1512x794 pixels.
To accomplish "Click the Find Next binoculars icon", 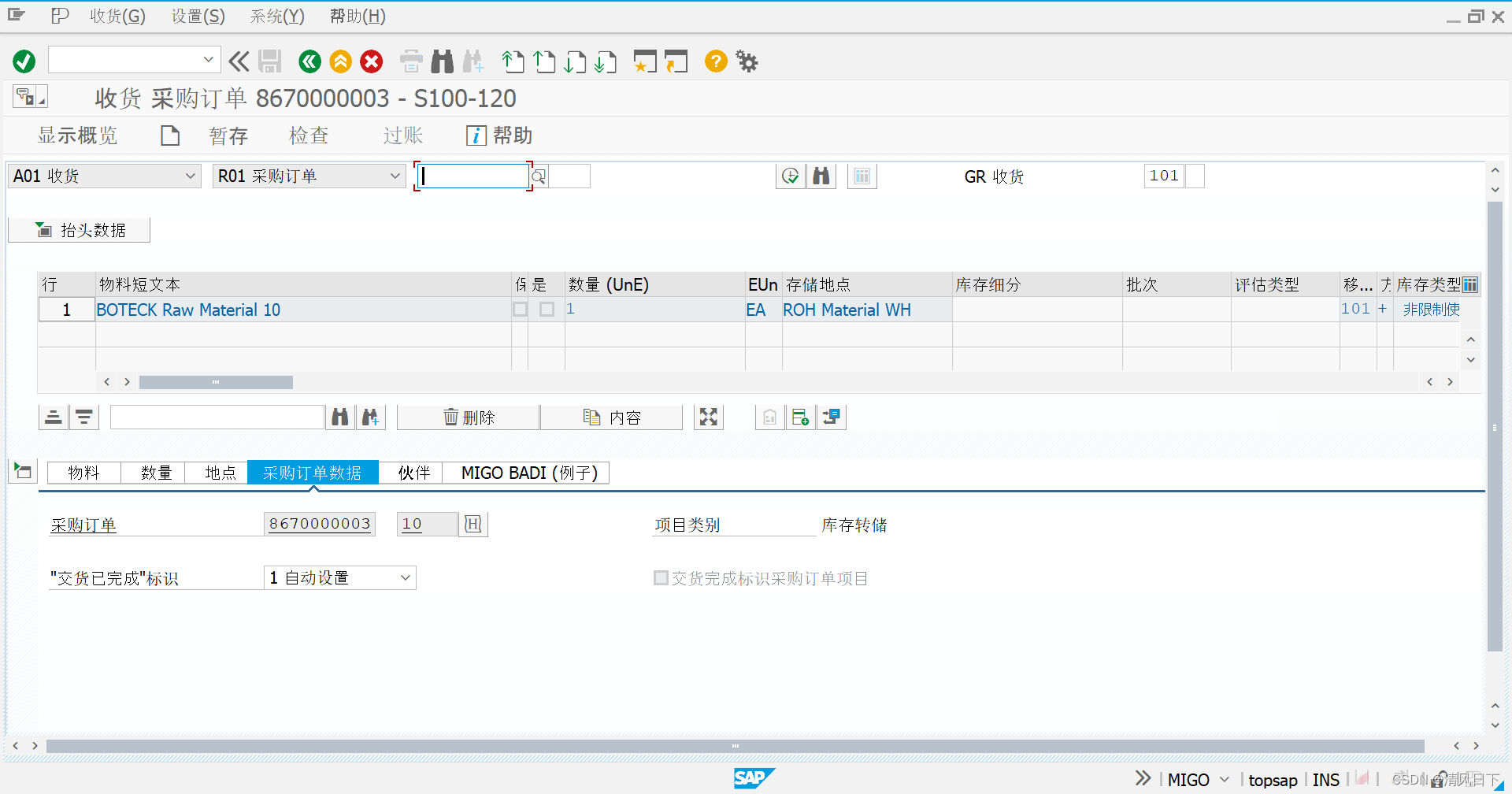I will point(473,61).
